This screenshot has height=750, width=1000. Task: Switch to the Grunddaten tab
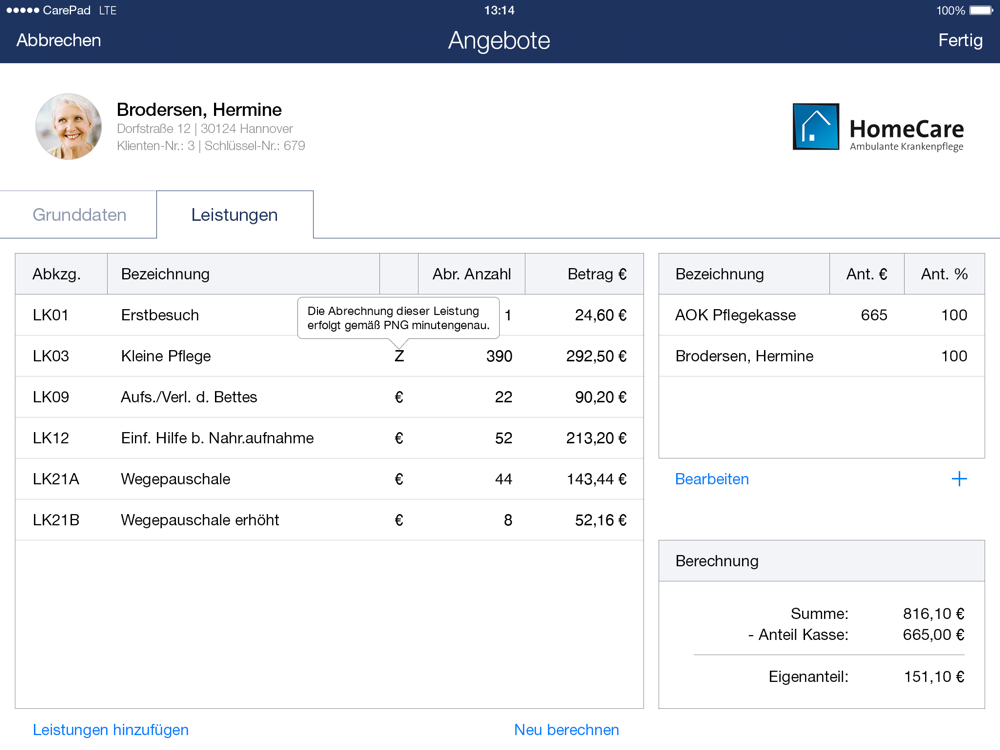pyautogui.click(x=79, y=215)
